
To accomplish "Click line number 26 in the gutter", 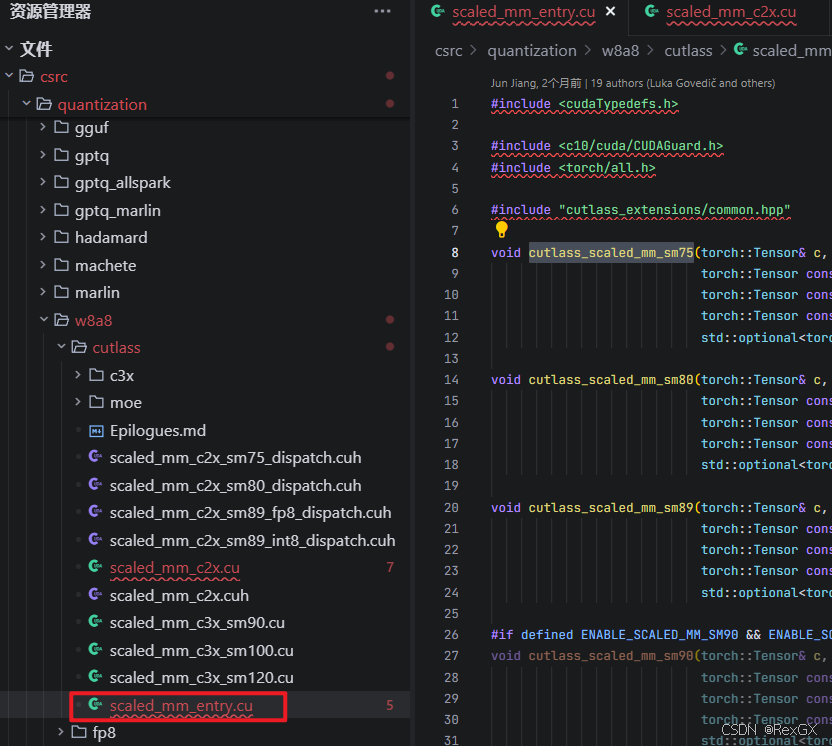I will tap(451, 635).
